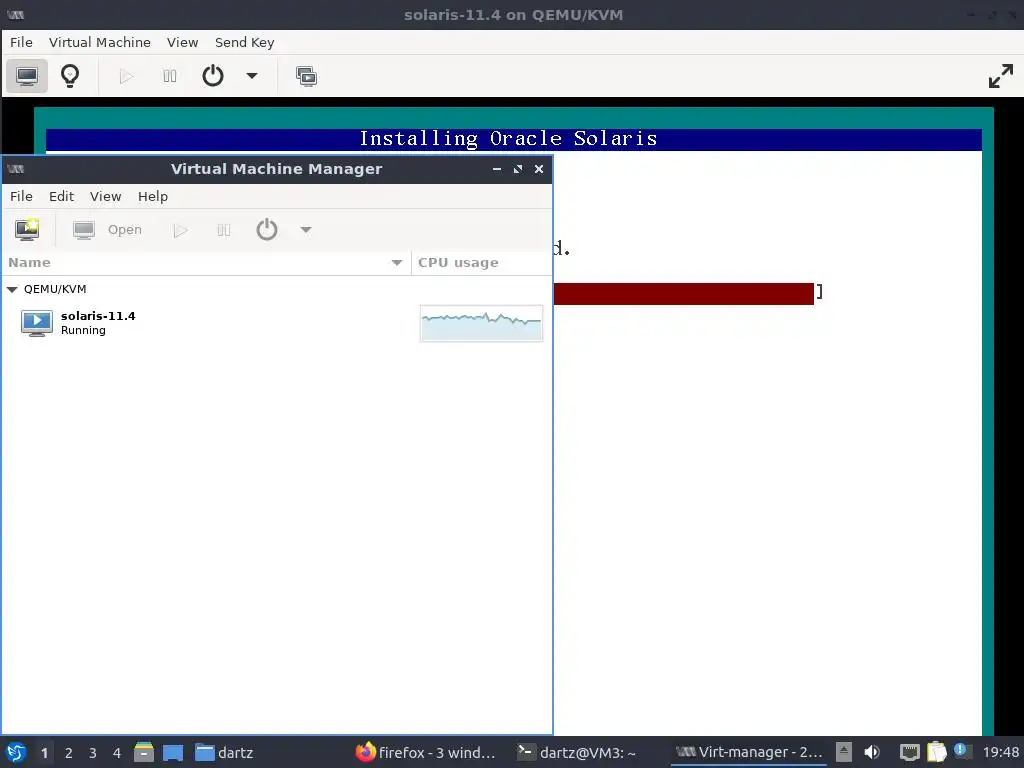Select the QEMU/KVM connection row
Image resolution: width=1024 pixels, height=768 pixels.
pyautogui.click(x=277, y=289)
